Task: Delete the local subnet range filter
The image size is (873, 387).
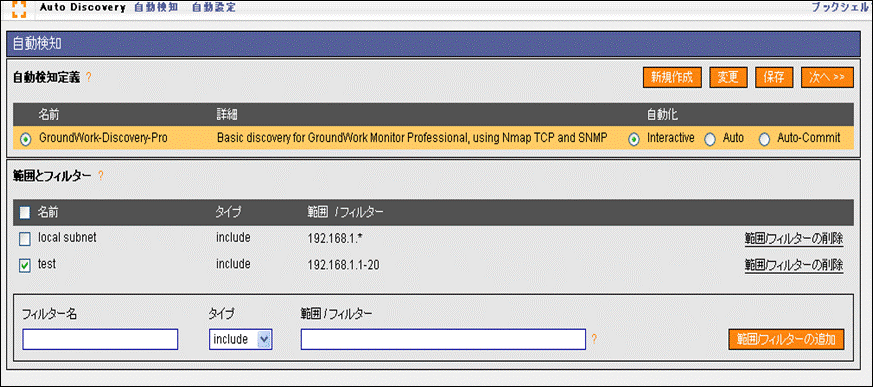Action: pos(793,239)
